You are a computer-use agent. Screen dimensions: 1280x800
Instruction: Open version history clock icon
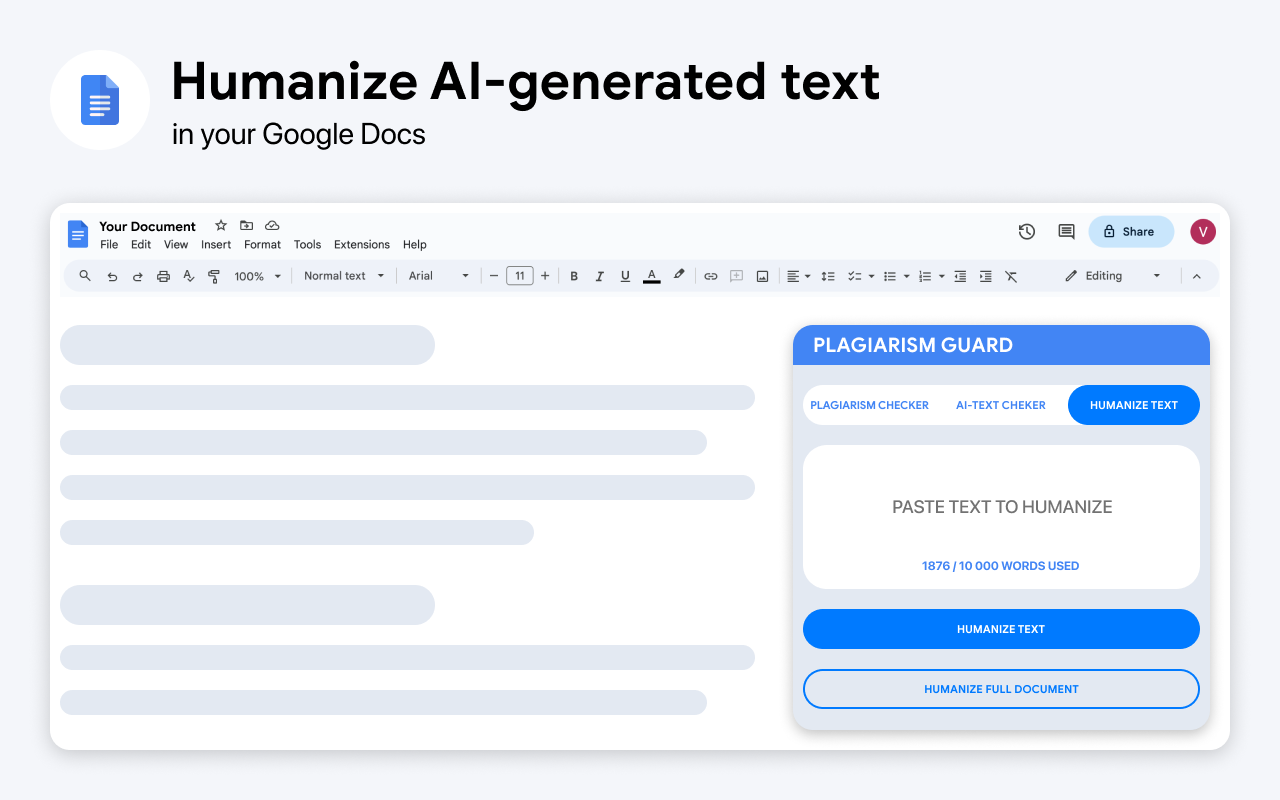(x=1027, y=232)
